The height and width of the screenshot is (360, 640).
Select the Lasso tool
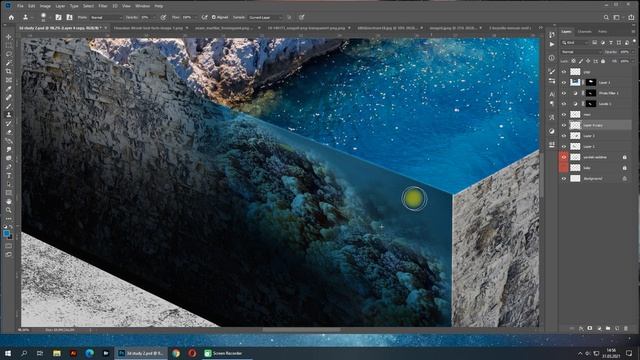pyautogui.click(x=9, y=54)
